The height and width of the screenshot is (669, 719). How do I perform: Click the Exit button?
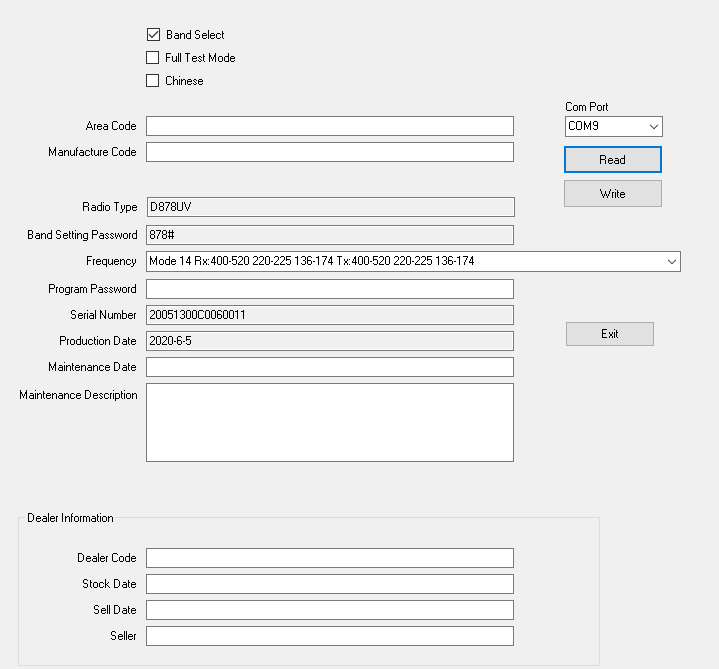(x=609, y=334)
